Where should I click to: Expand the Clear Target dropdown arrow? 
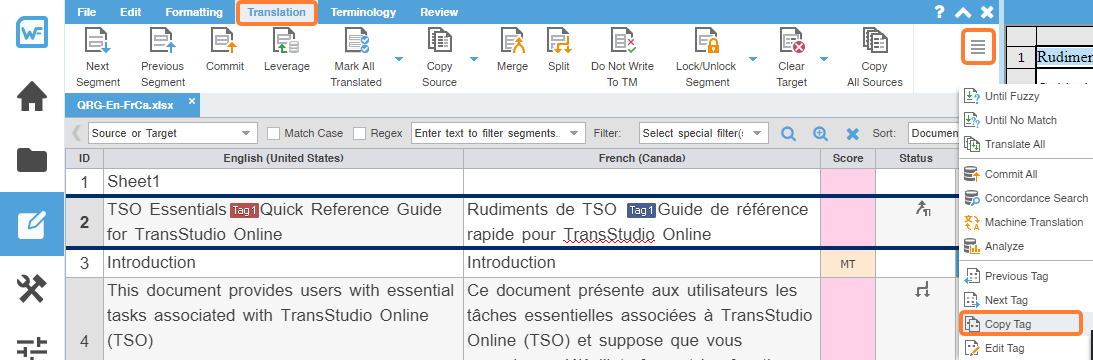(823, 59)
